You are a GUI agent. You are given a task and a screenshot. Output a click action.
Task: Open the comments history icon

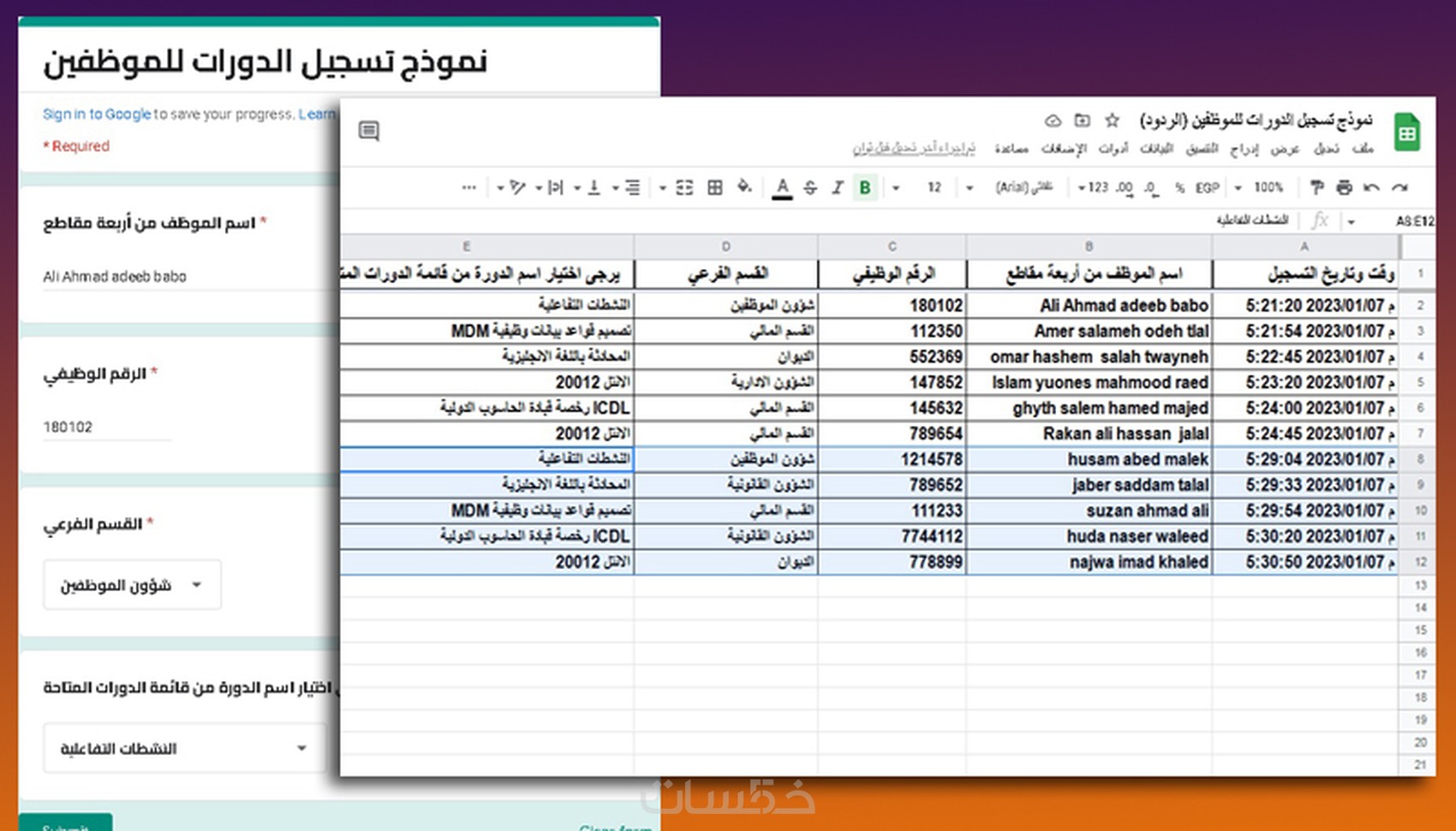pyautogui.click(x=369, y=130)
